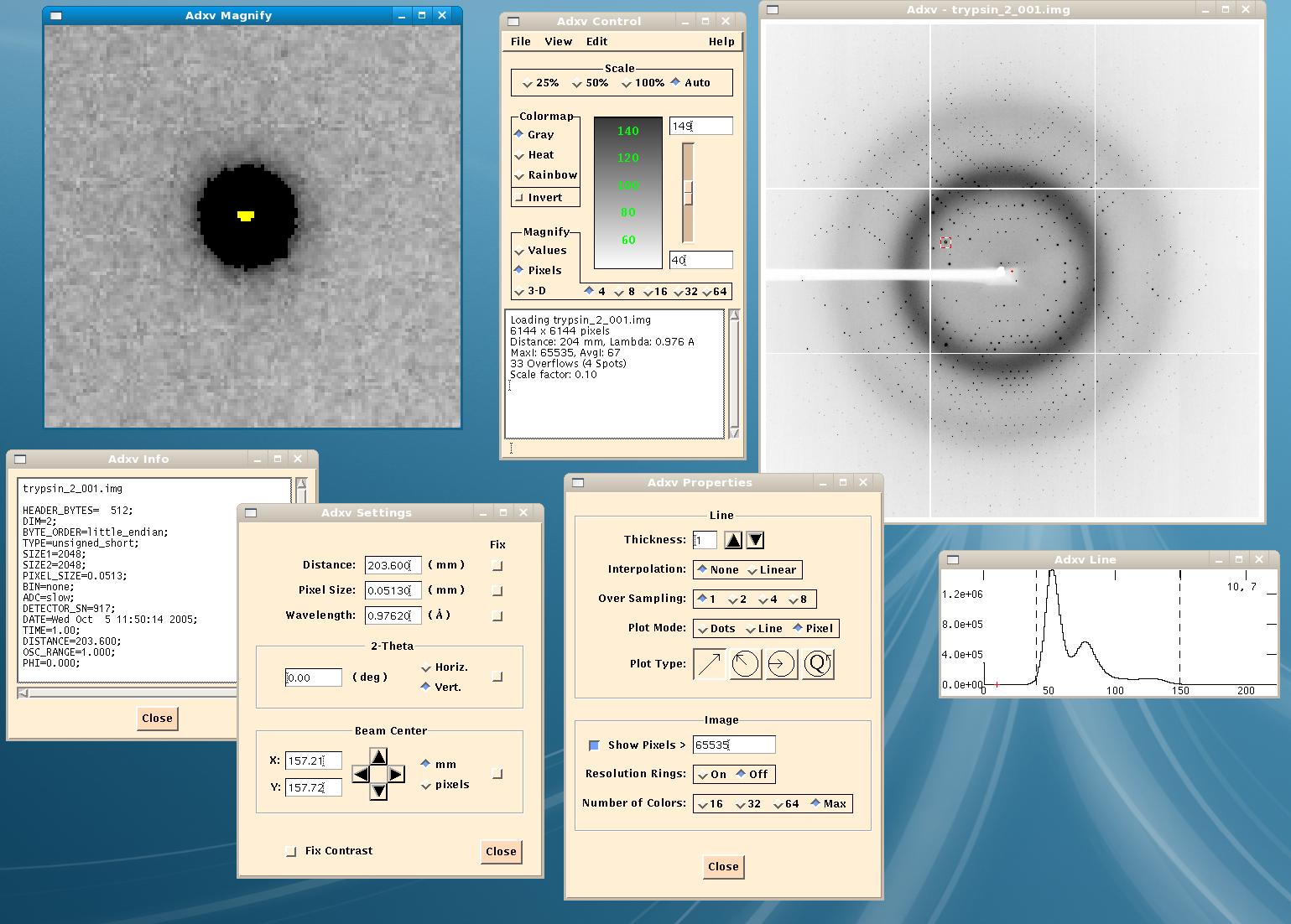Viewport: 1291px width, 924px height.
Task: Switch beam center units to pixels
Action: pyautogui.click(x=445, y=785)
